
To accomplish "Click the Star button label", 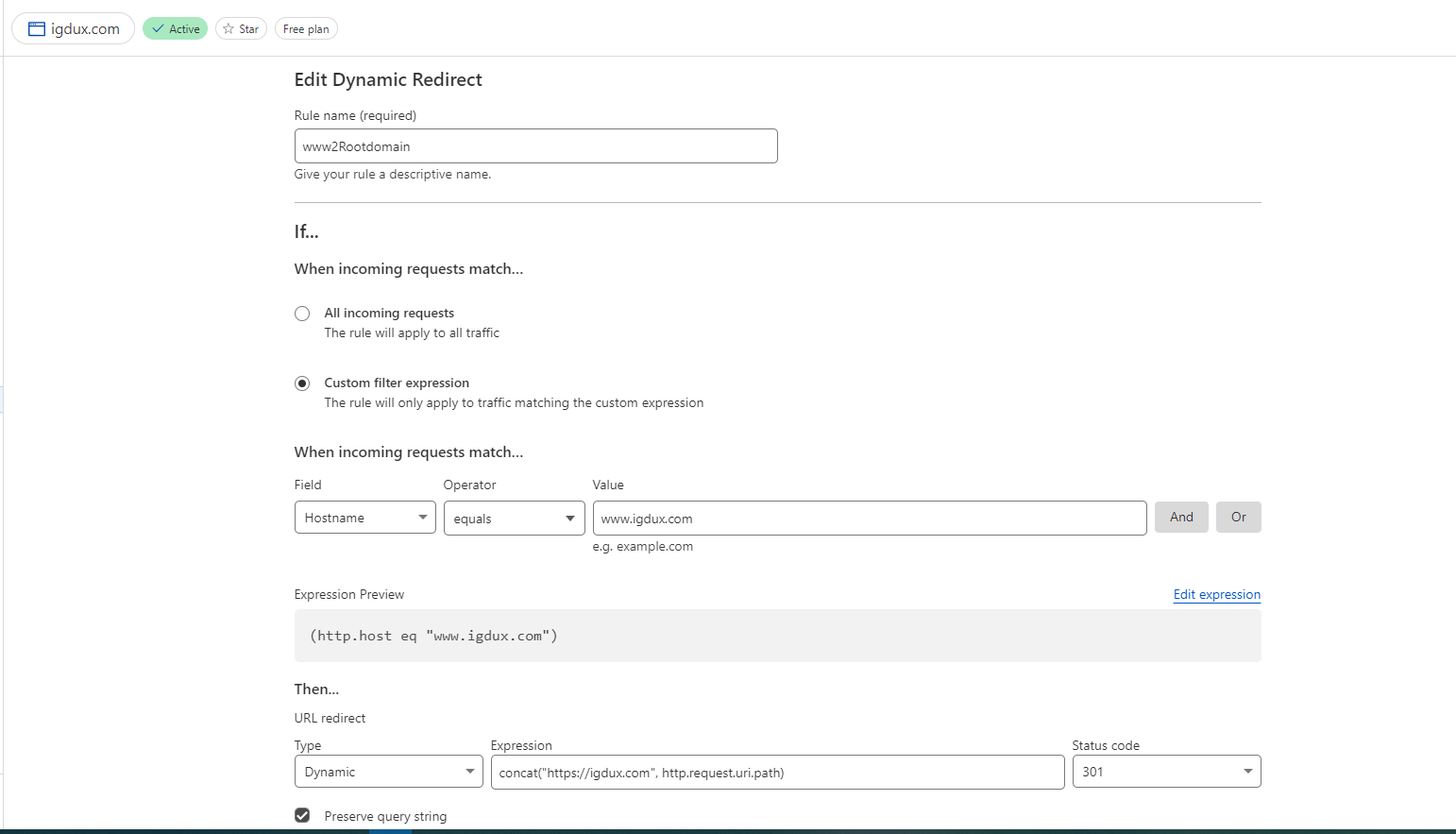I will (248, 29).
